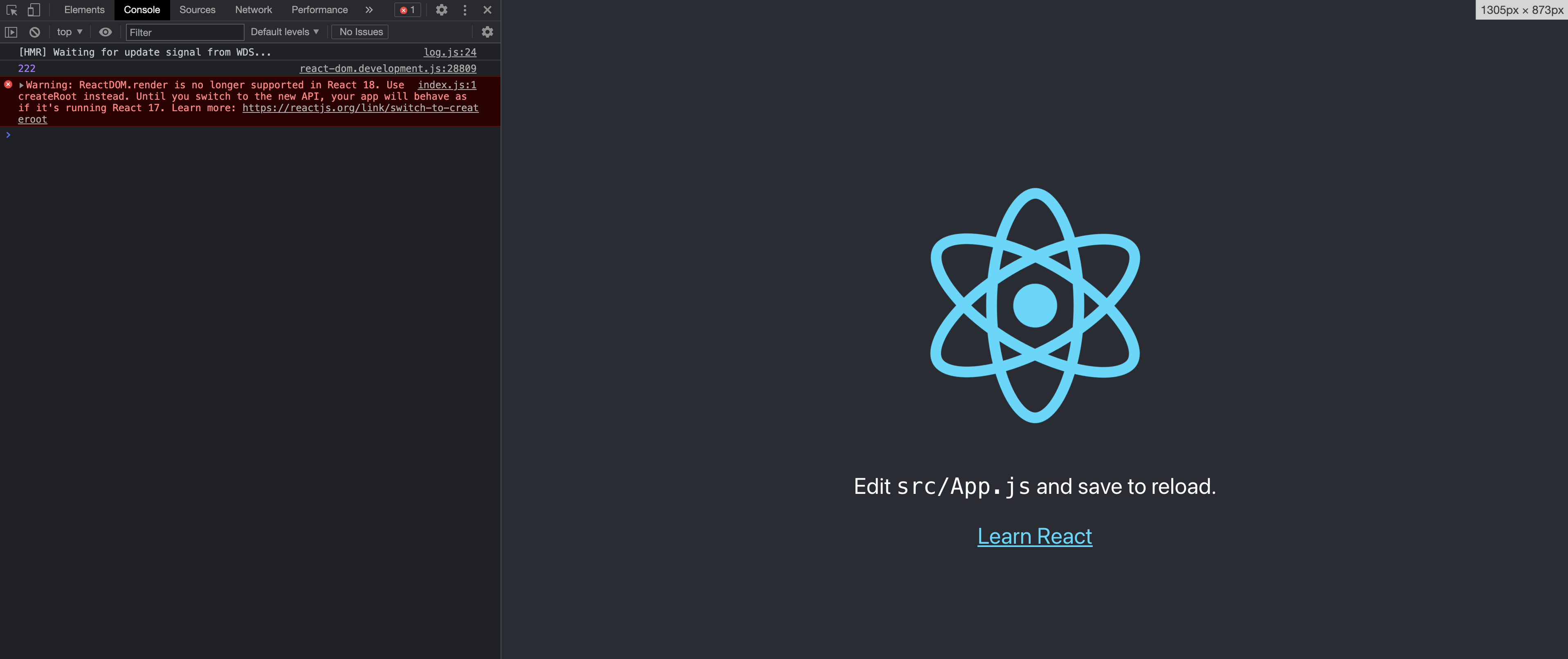Click the error count badge

point(408,10)
